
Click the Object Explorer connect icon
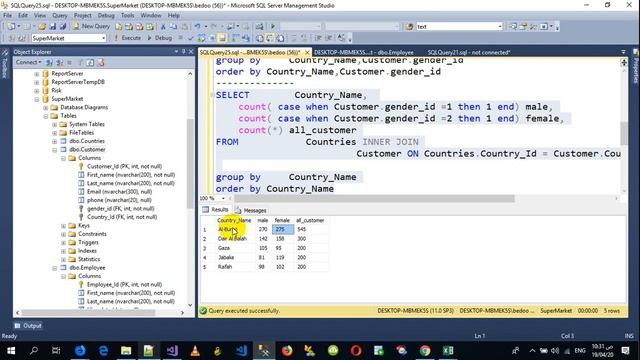click(x=49, y=62)
